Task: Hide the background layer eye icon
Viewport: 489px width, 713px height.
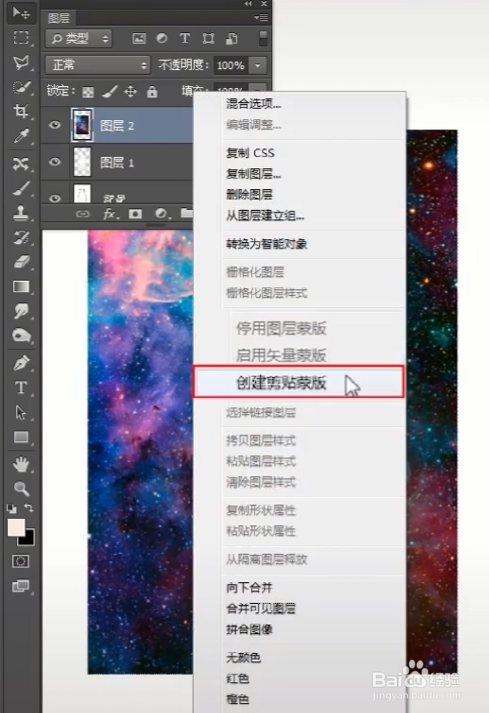Action: (55, 198)
